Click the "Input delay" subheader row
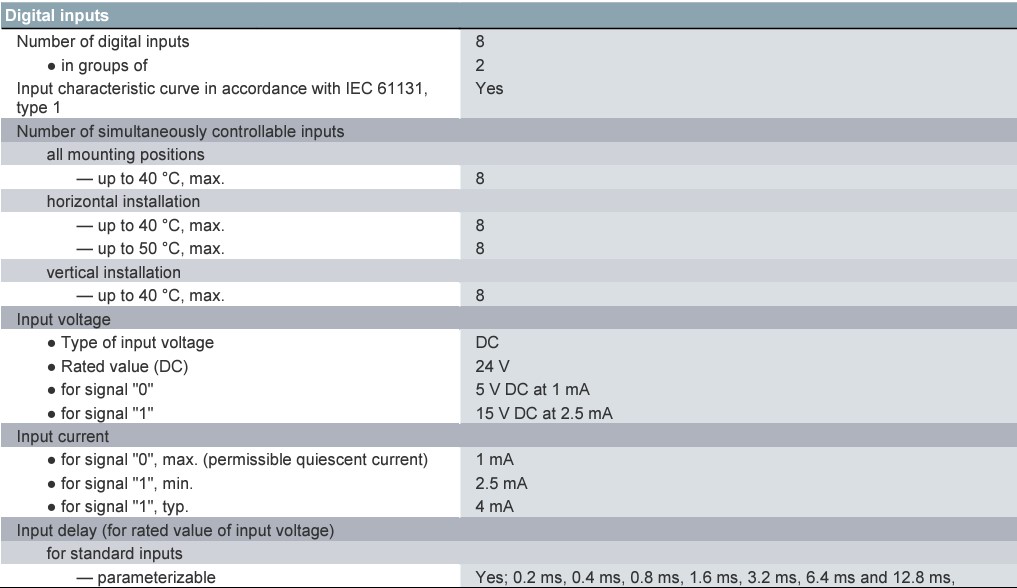 508,530
